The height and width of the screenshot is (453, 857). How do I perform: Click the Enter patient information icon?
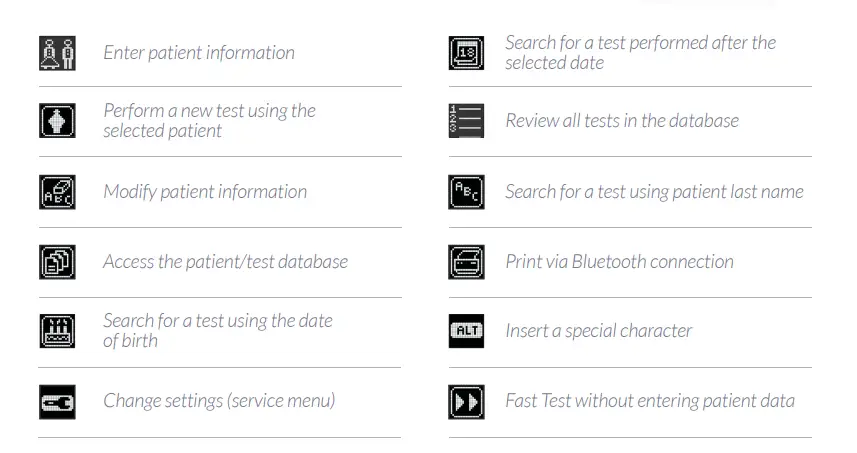[57, 52]
